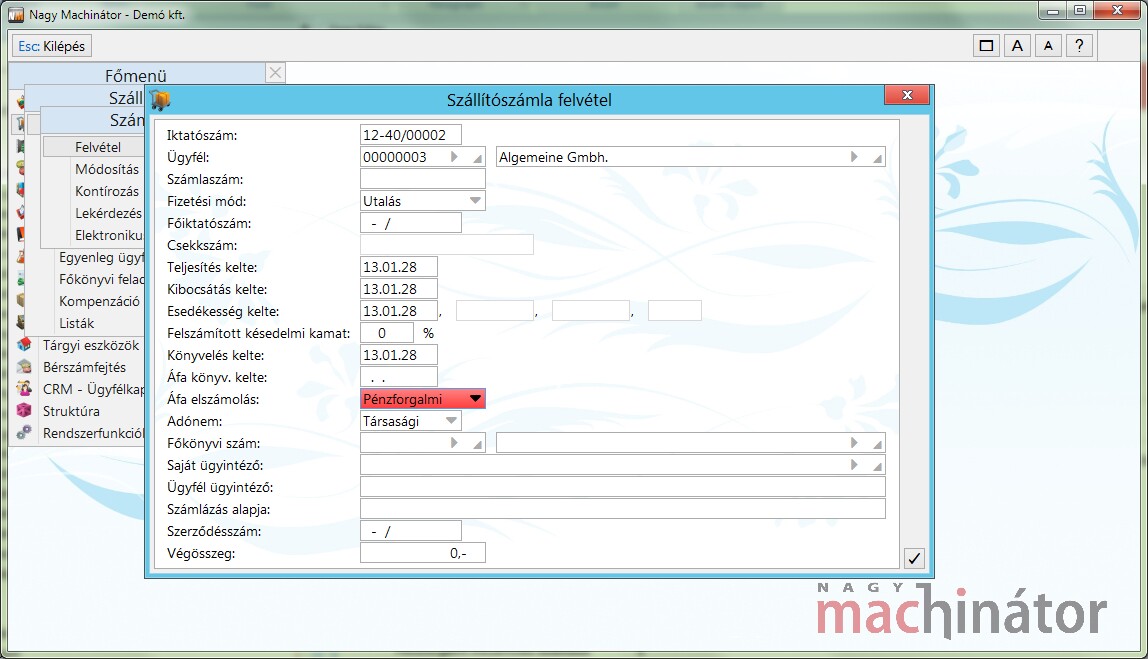This screenshot has width=1148, height=659.
Task: Expand the Főkönyvi szám code lookup arrow
Action: (x=455, y=443)
